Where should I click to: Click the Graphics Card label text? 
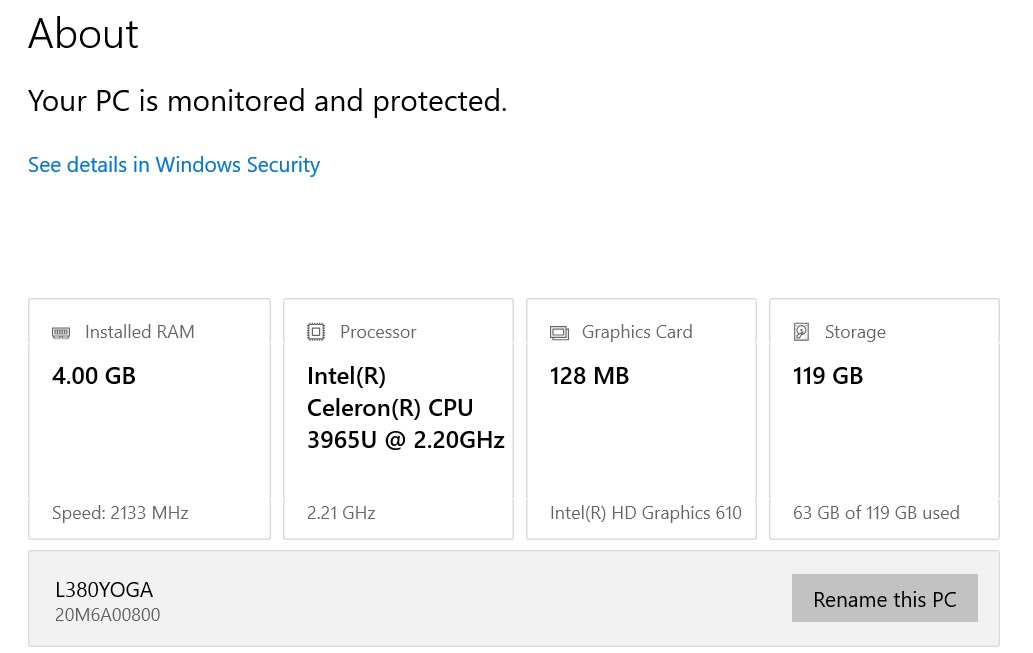pos(637,332)
